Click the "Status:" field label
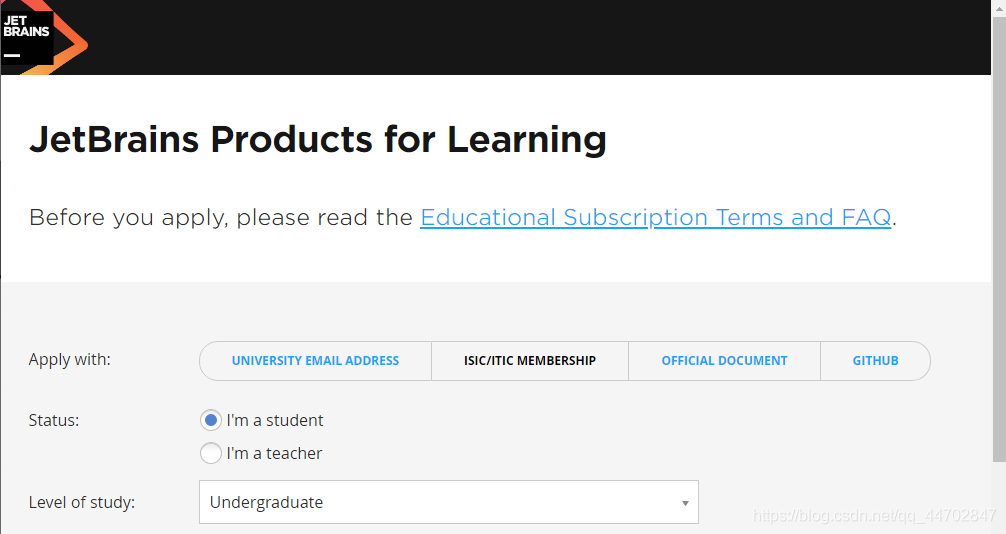Viewport: 1006px width, 534px height. (54, 420)
